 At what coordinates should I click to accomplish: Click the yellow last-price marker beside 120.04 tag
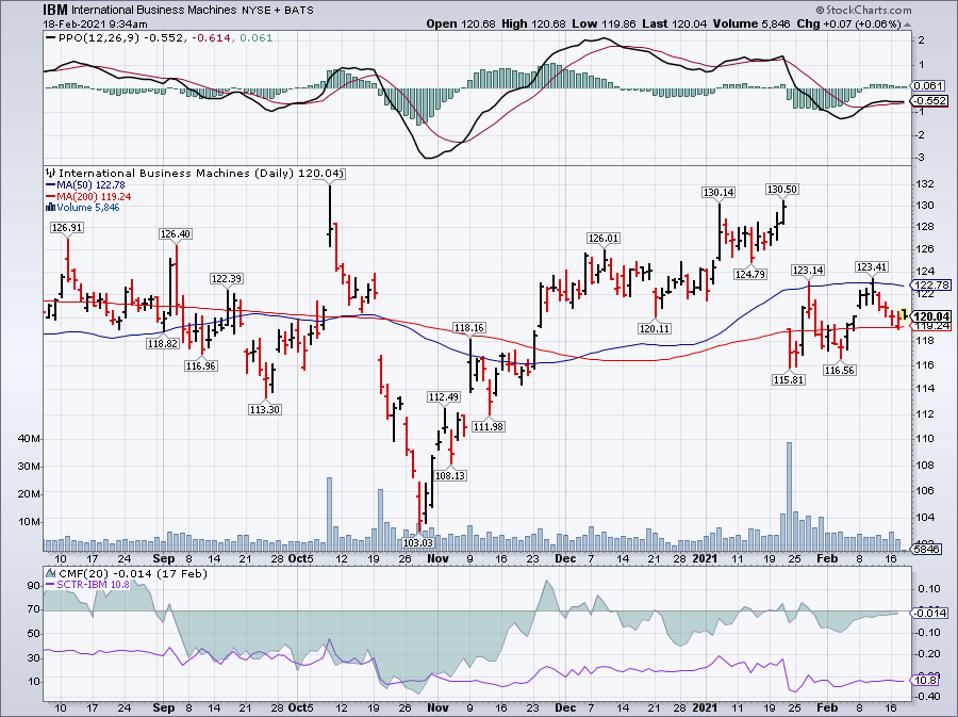click(x=906, y=315)
